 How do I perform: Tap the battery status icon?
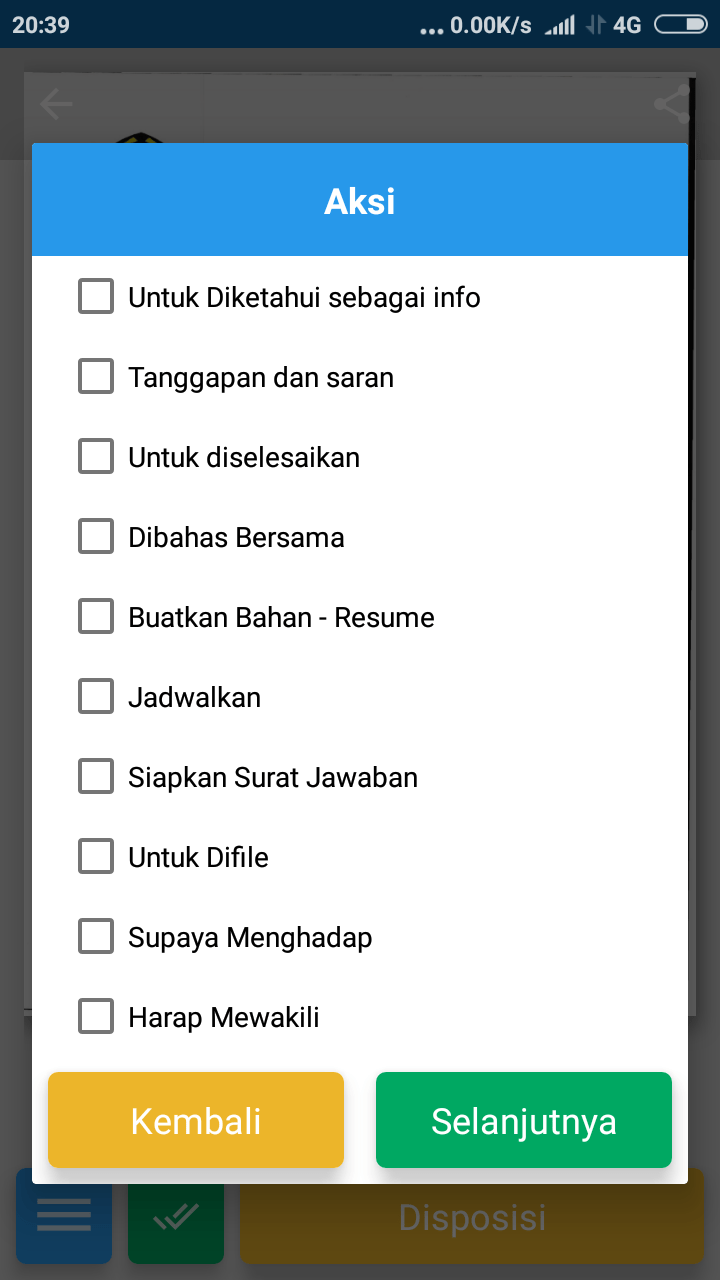(x=680, y=24)
